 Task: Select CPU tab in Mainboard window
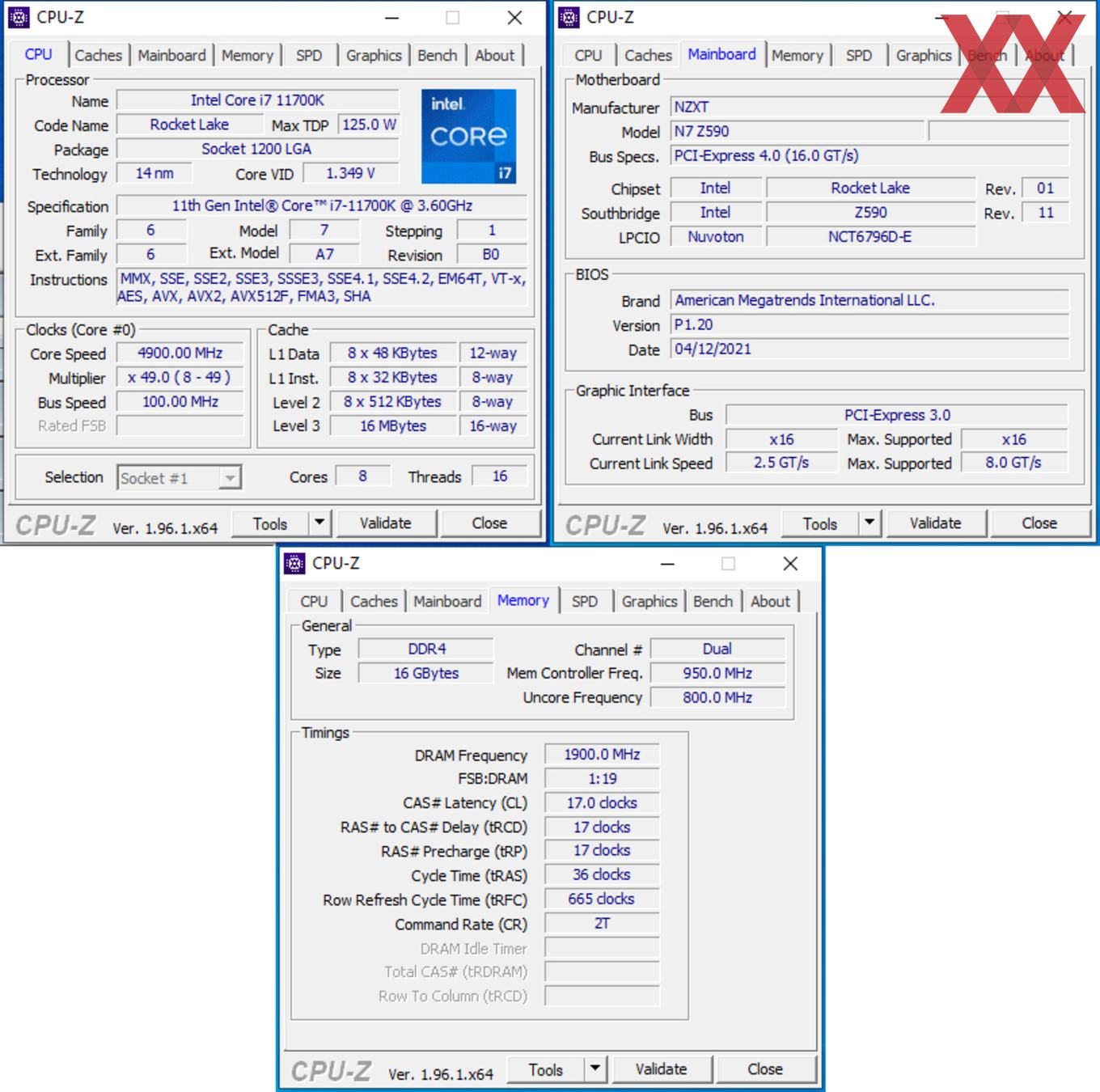(x=588, y=56)
